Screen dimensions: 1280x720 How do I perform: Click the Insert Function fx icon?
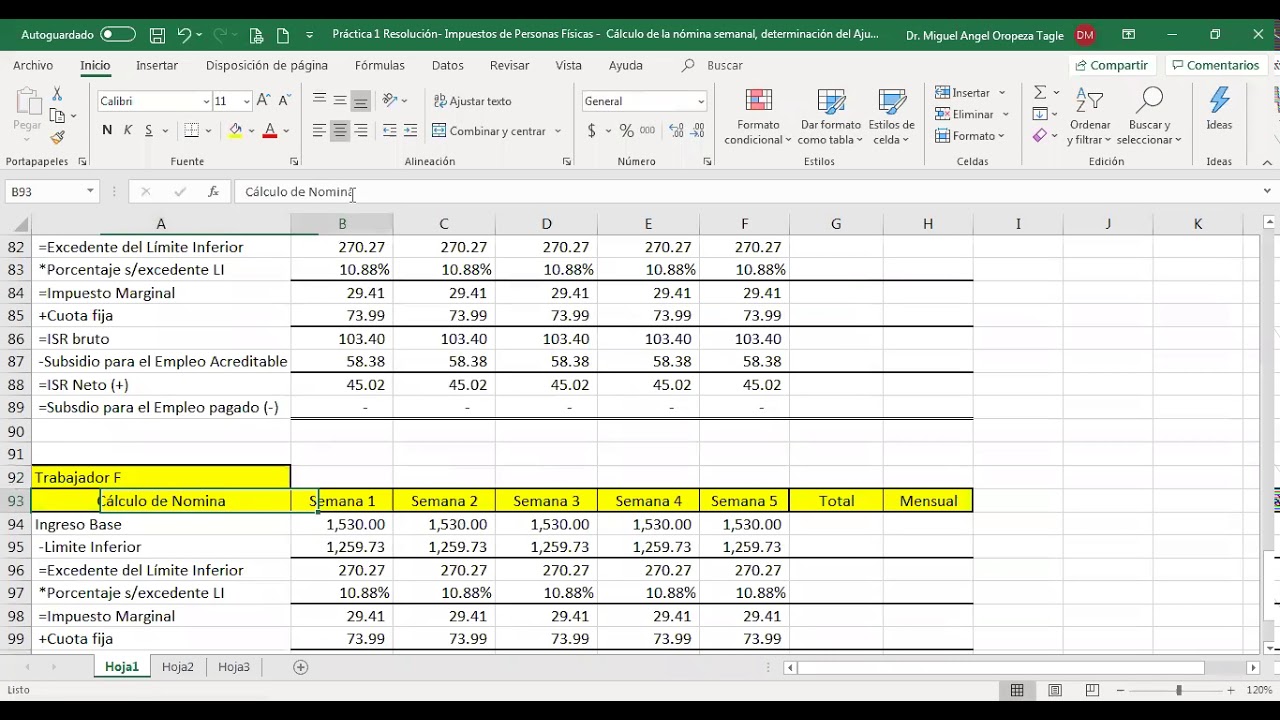(213, 192)
